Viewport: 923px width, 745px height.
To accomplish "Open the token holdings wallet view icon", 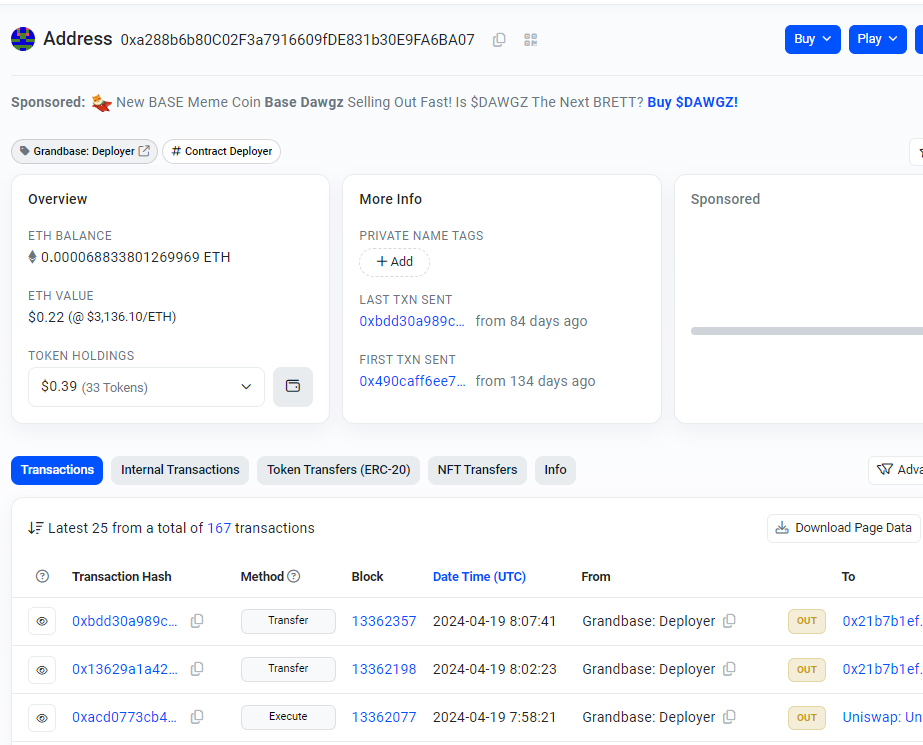I will pyautogui.click(x=293, y=387).
